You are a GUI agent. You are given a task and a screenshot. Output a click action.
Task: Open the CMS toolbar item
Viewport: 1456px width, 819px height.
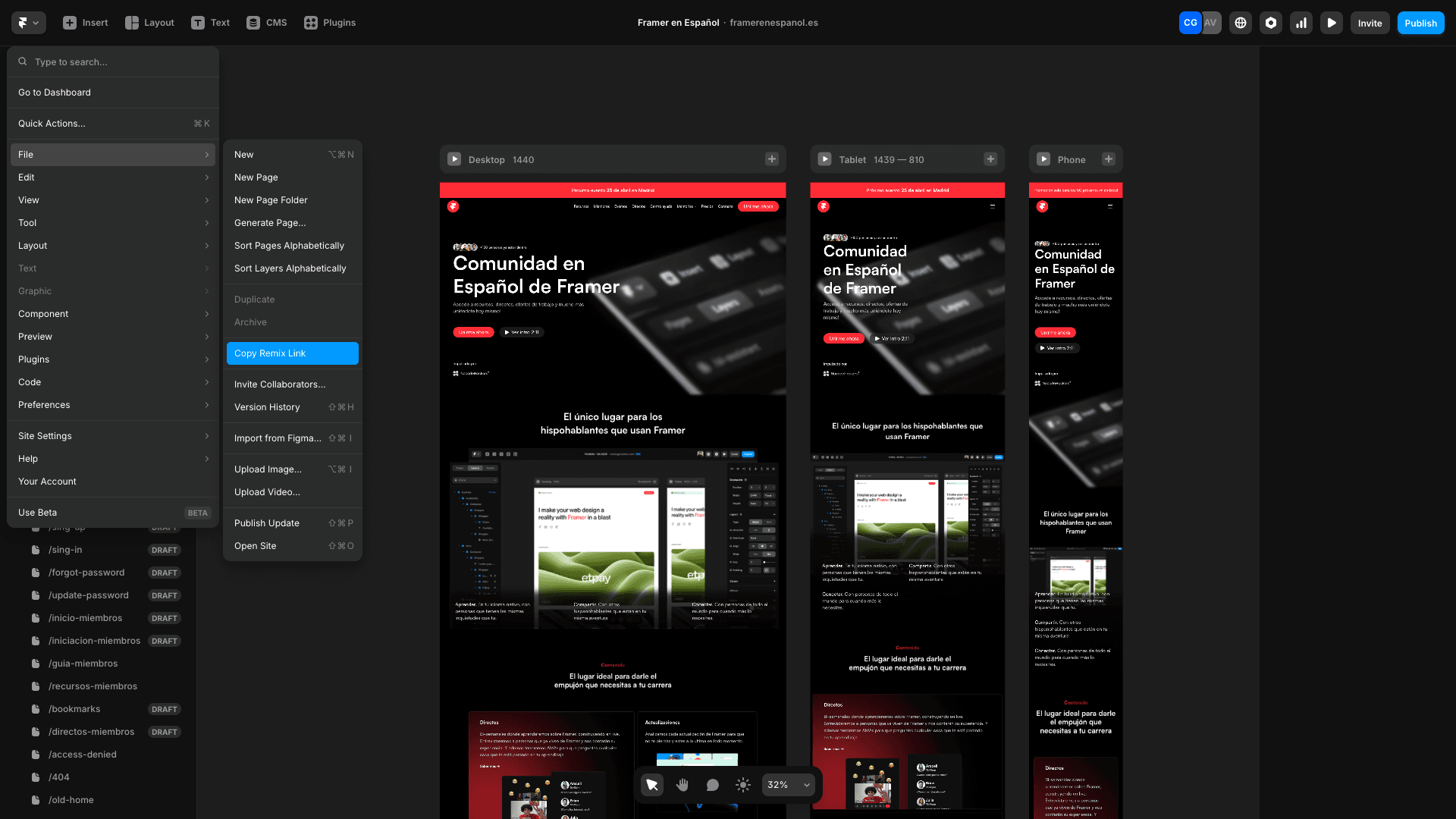tap(267, 23)
